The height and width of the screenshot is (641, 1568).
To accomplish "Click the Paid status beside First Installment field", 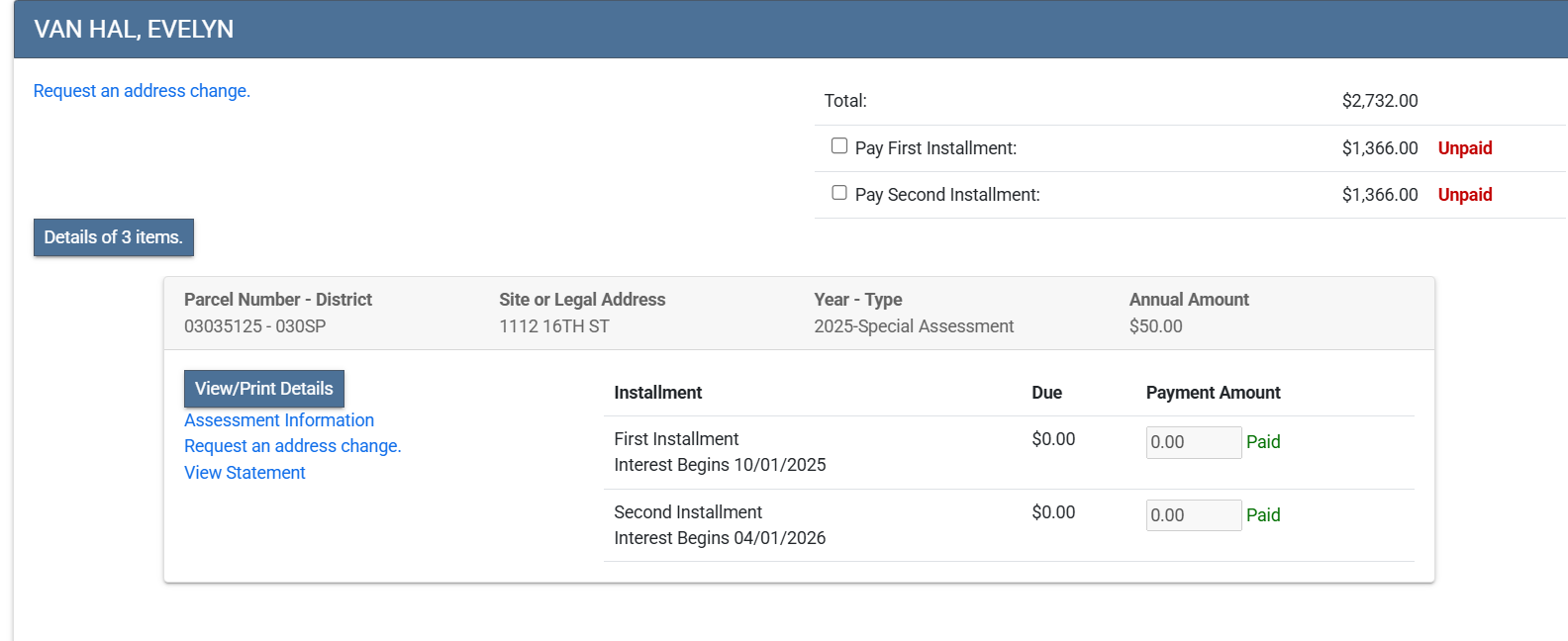I will 1263,442.
